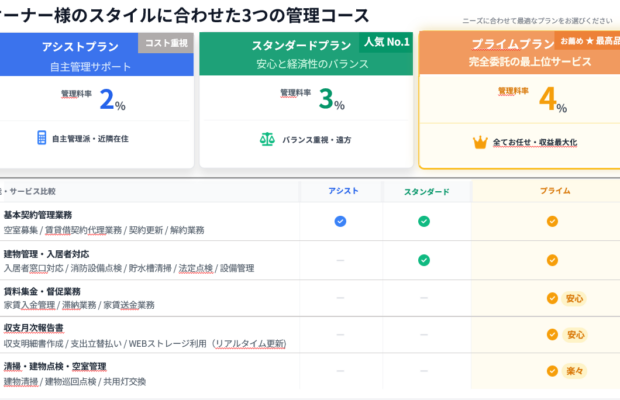
Task: Click the 基本契約管理業務 row title
Action: tap(38, 215)
